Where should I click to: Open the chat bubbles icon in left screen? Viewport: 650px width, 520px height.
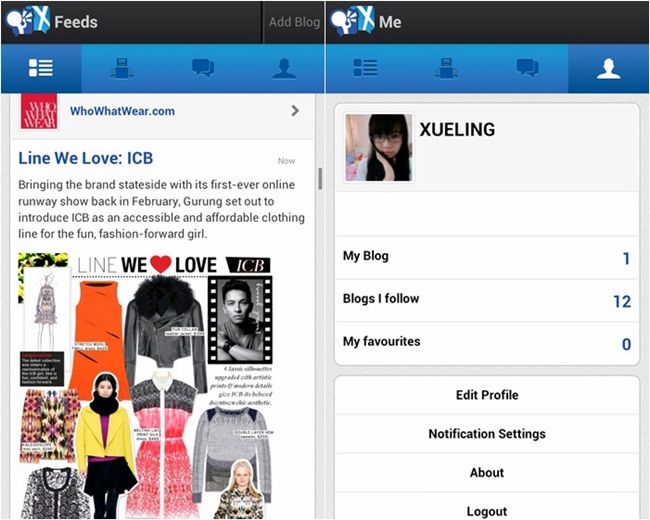(x=203, y=68)
